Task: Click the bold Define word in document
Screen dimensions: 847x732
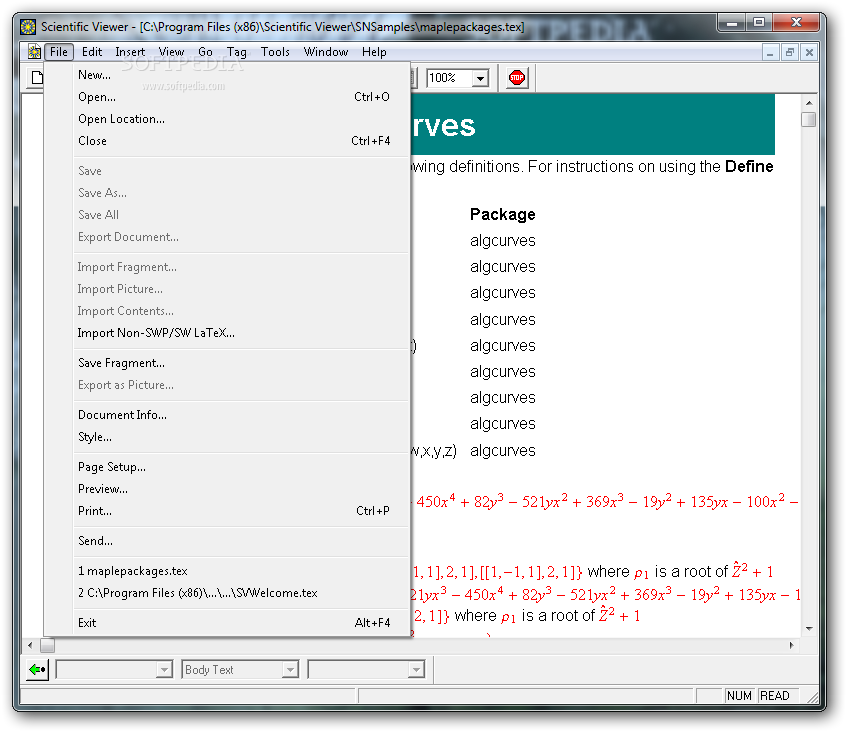Action: [x=749, y=166]
